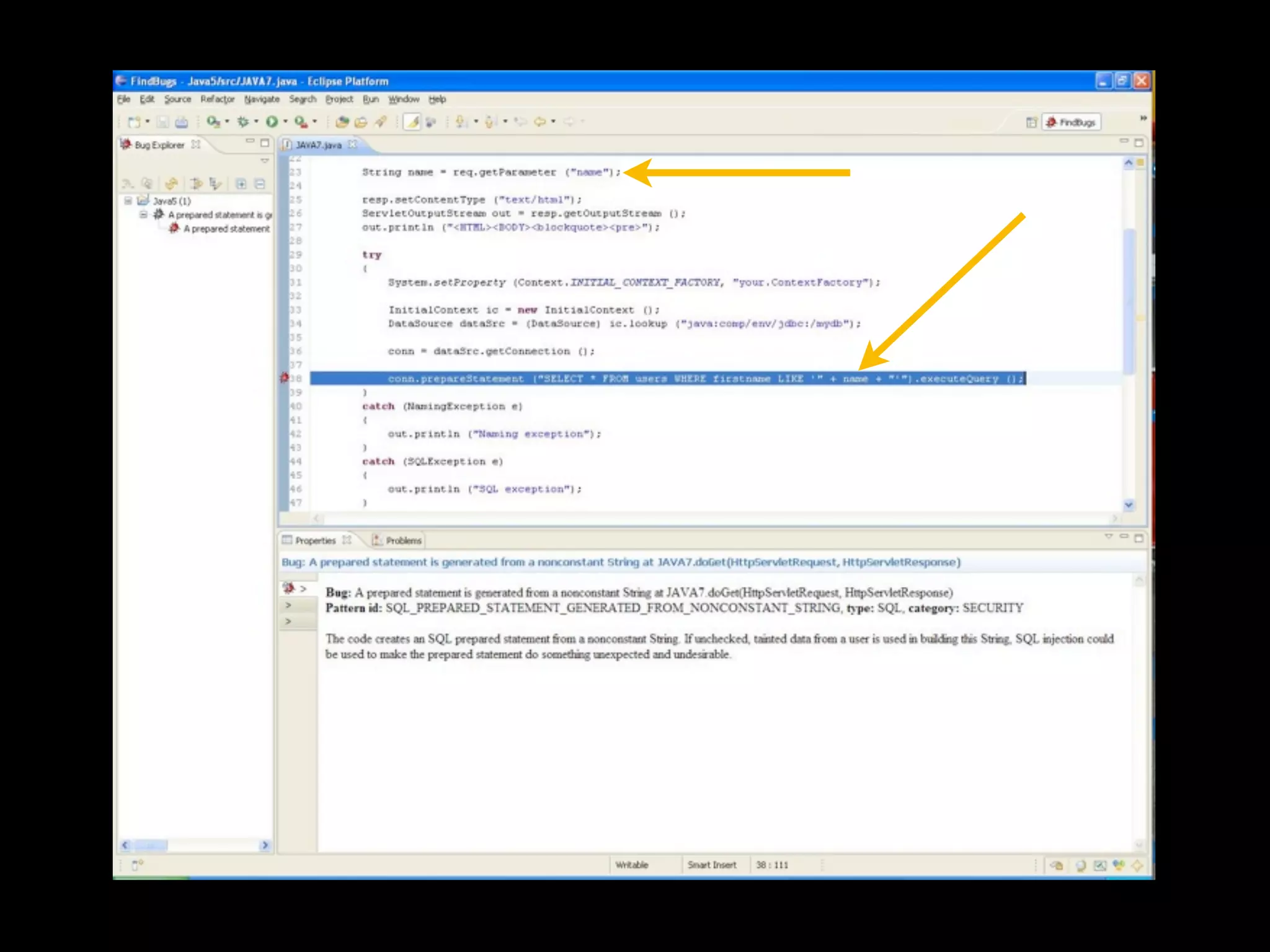Click the editor vertical scrollbar down arrow
The image size is (1270, 952).
1129,505
